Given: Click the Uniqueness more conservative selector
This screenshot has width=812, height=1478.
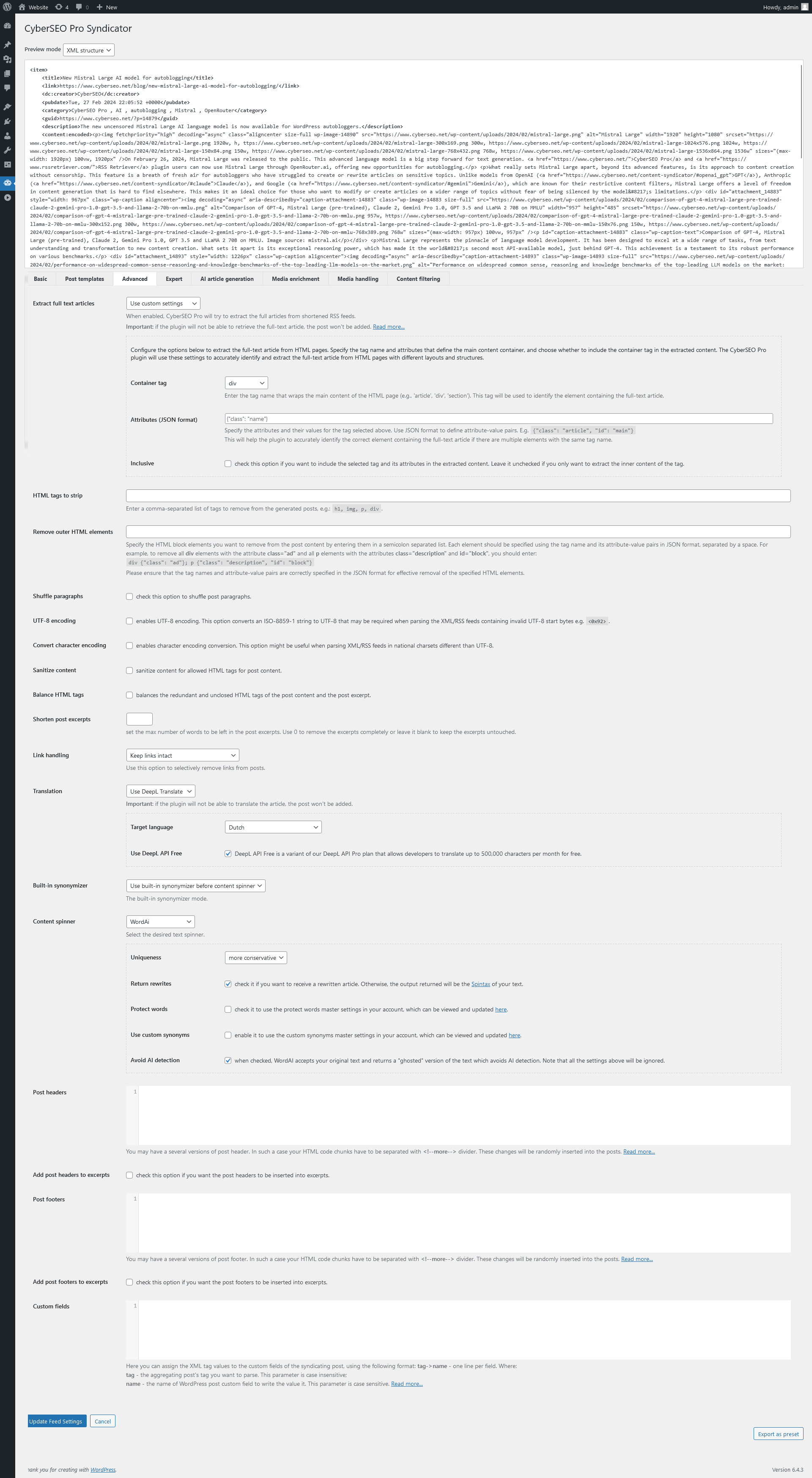Looking at the screenshot, I should (255, 957).
